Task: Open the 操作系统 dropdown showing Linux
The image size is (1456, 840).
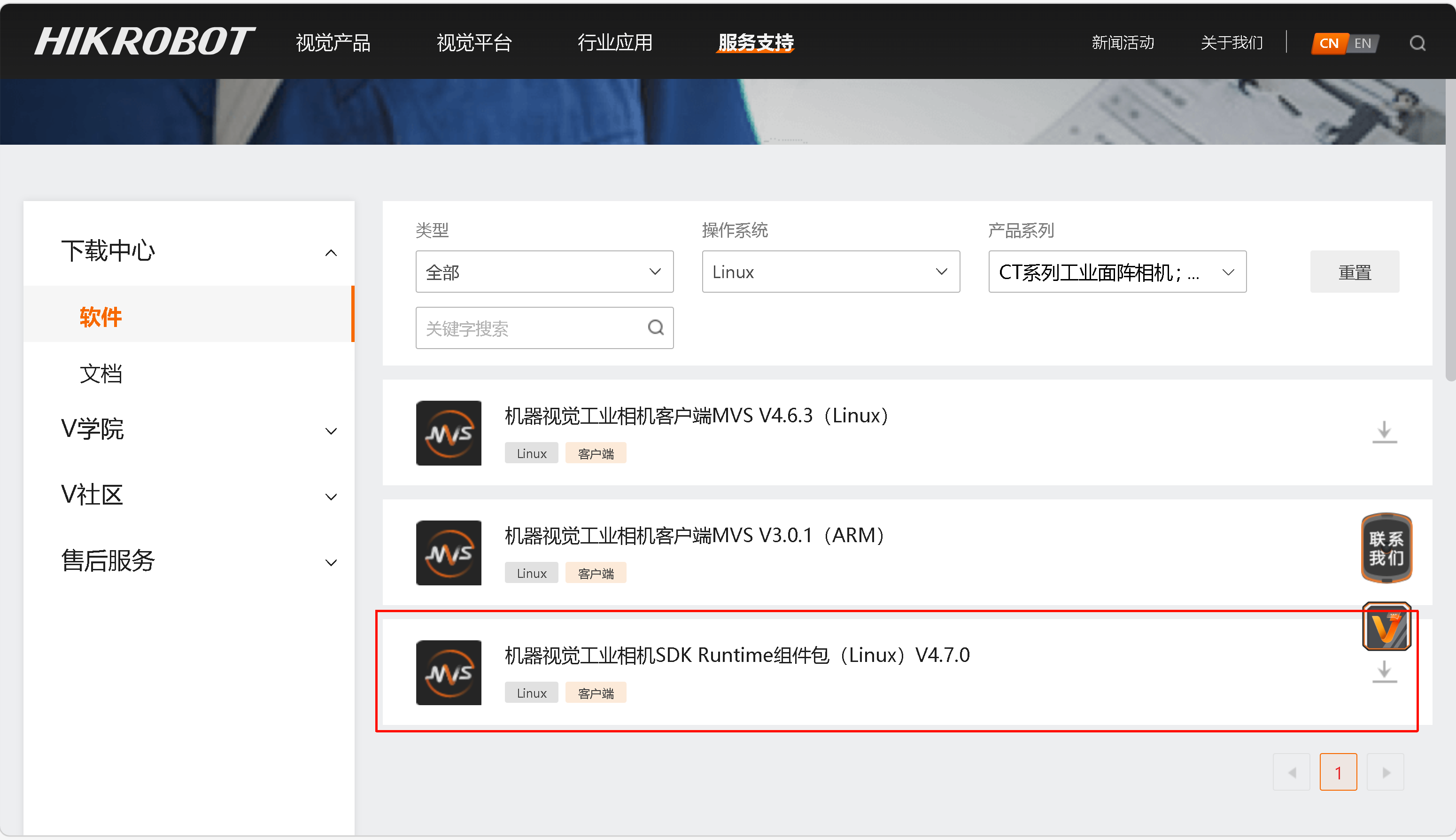Action: [830, 272]
